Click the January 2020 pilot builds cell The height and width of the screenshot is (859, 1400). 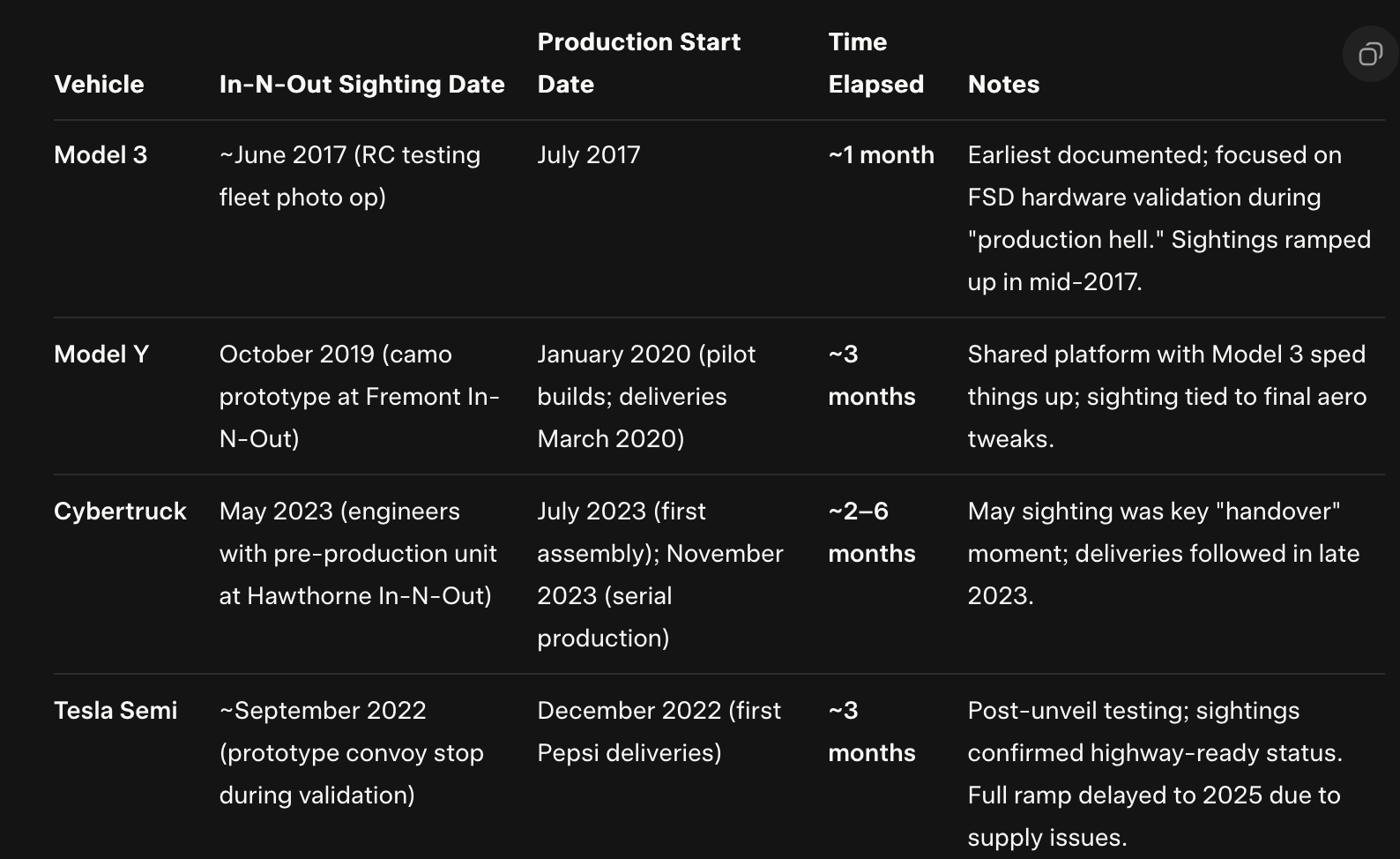coord(646,397)
